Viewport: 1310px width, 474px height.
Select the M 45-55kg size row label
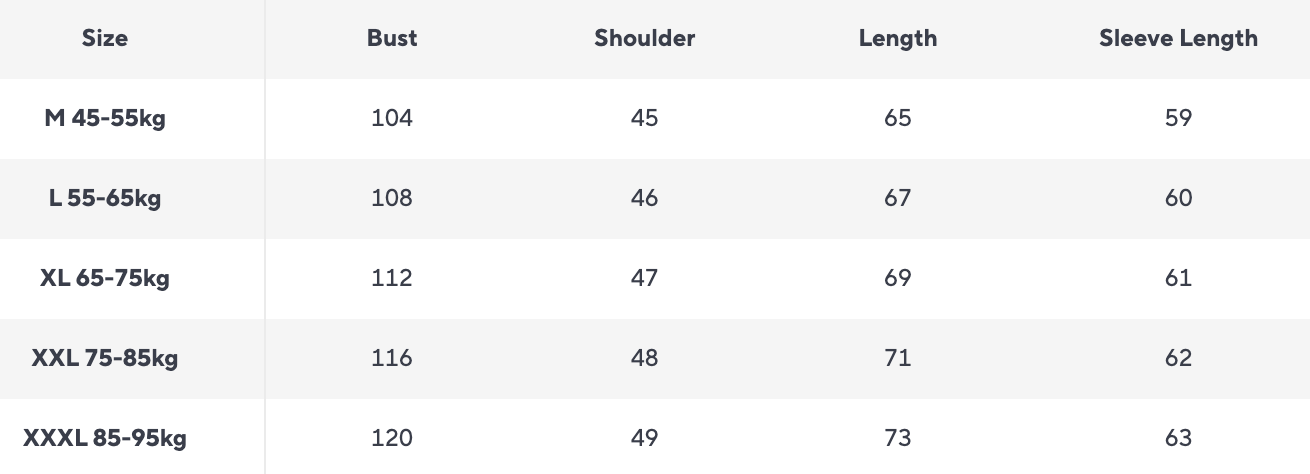point(105,118)
